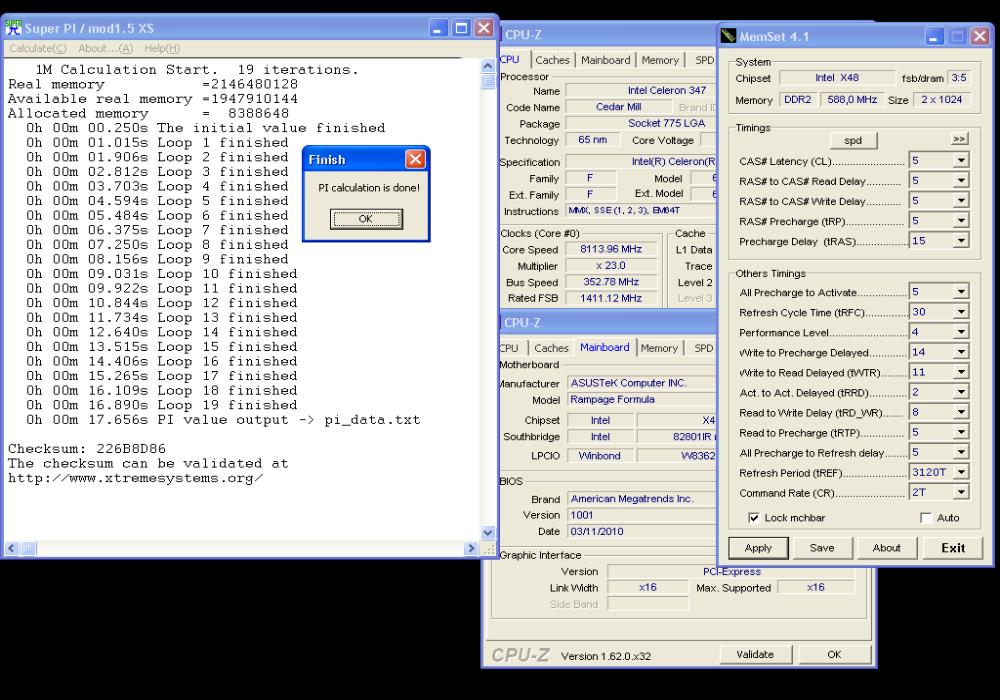Click the Loop 19 finished line
The height and width of the screenshot is (700, 1000).
(161, 405)
